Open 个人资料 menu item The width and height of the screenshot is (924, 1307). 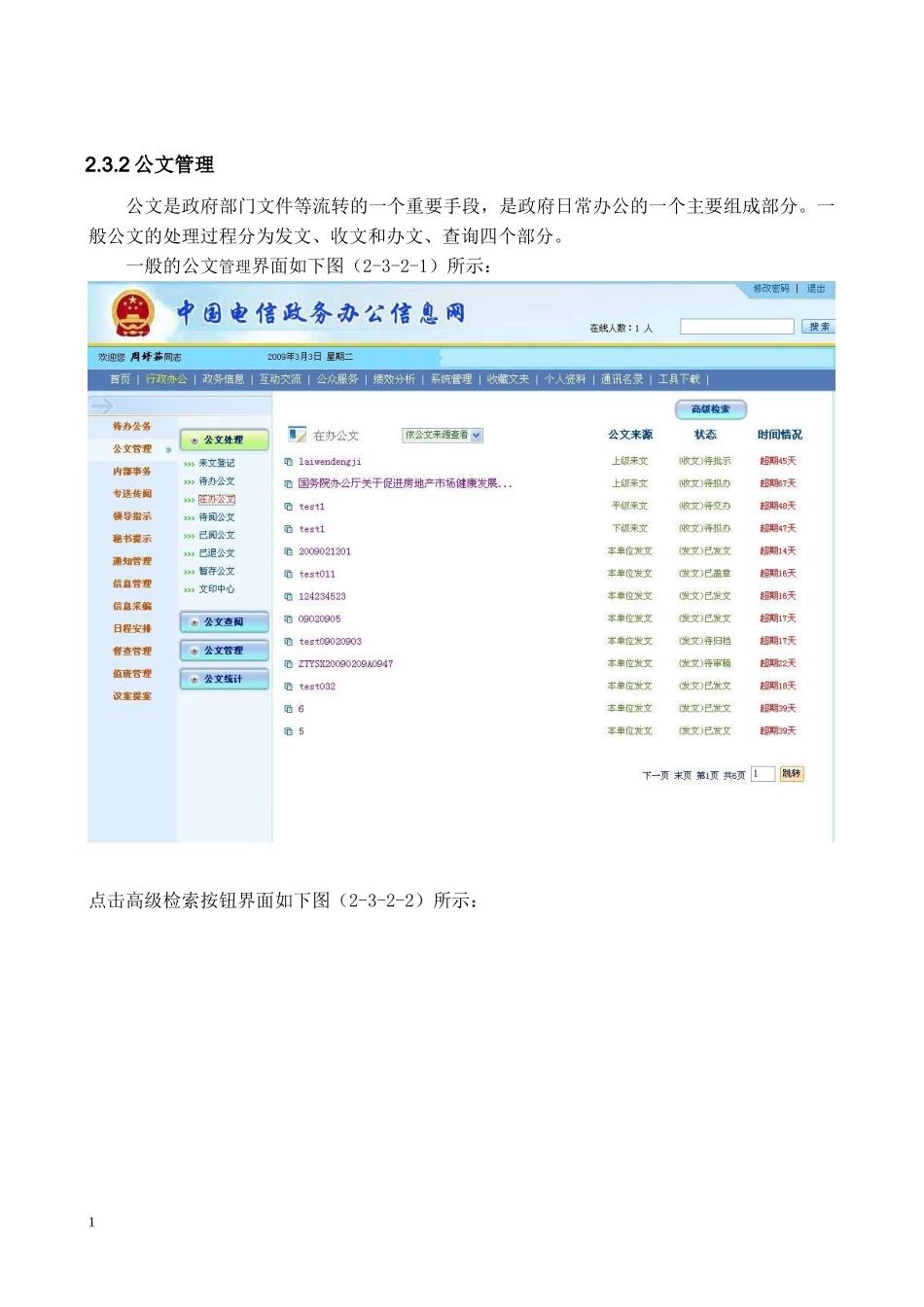coord(565,379)
